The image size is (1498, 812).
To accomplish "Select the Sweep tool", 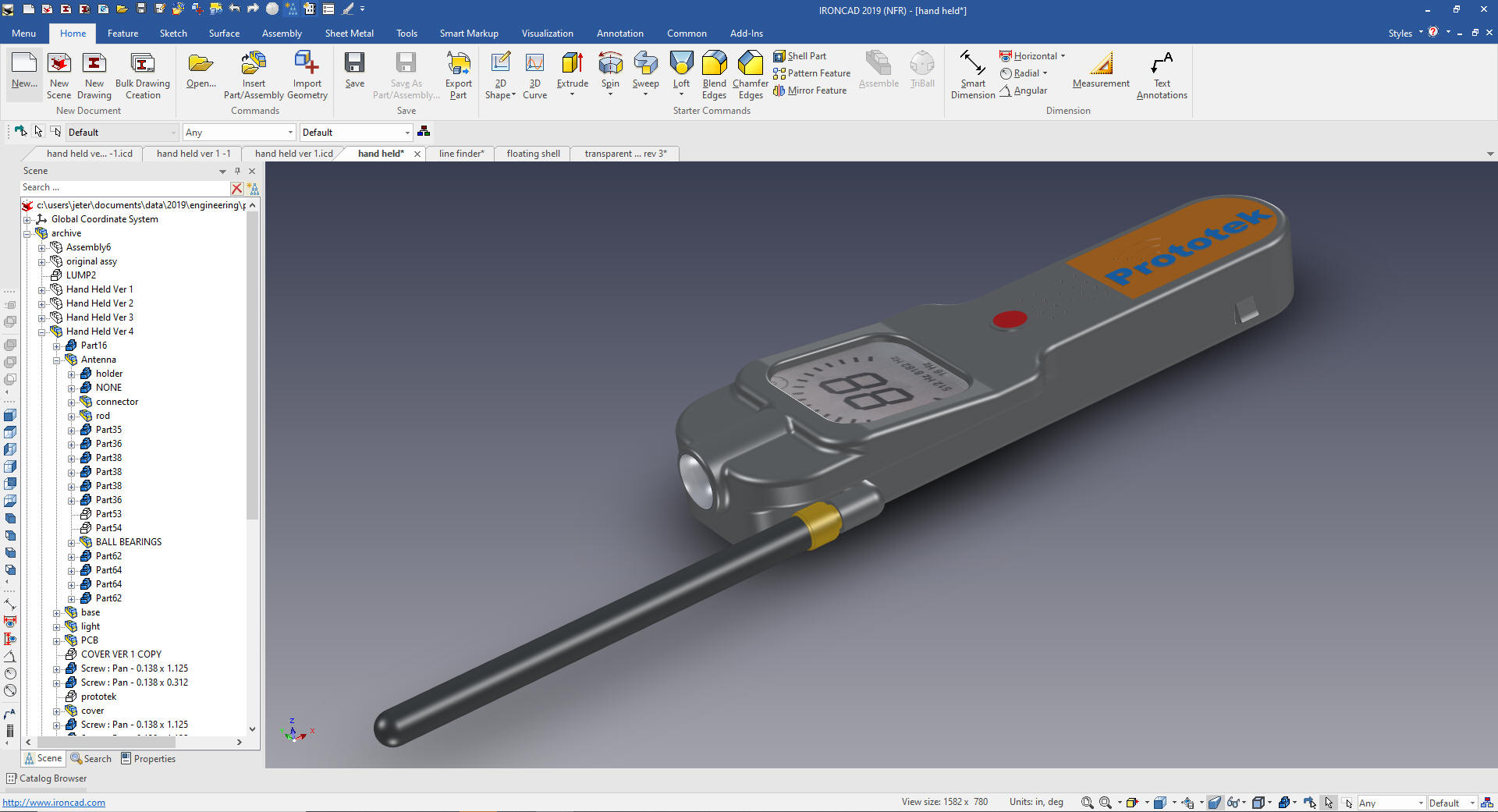I will click(x=645, y=72).
